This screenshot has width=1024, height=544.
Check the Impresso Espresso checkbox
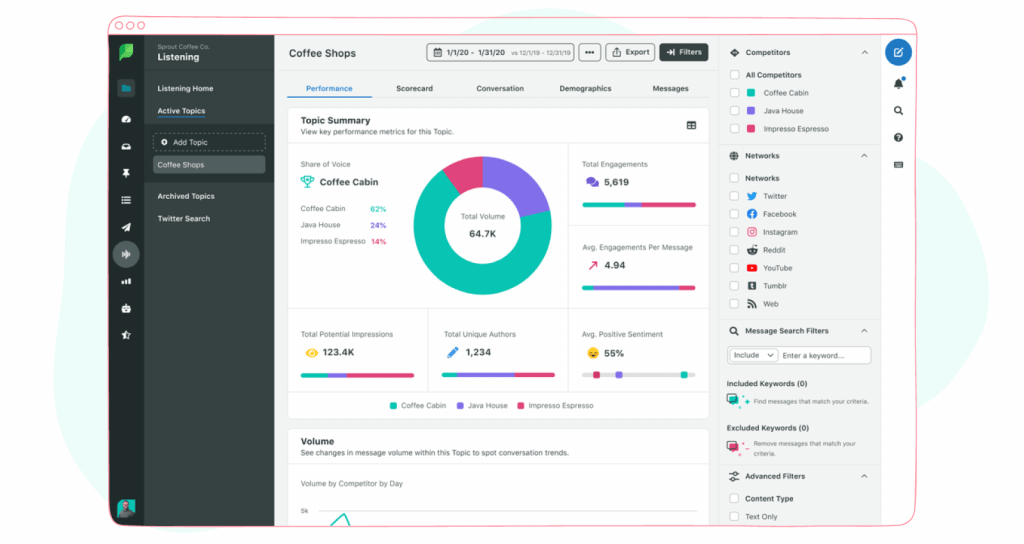pos(734,129)
